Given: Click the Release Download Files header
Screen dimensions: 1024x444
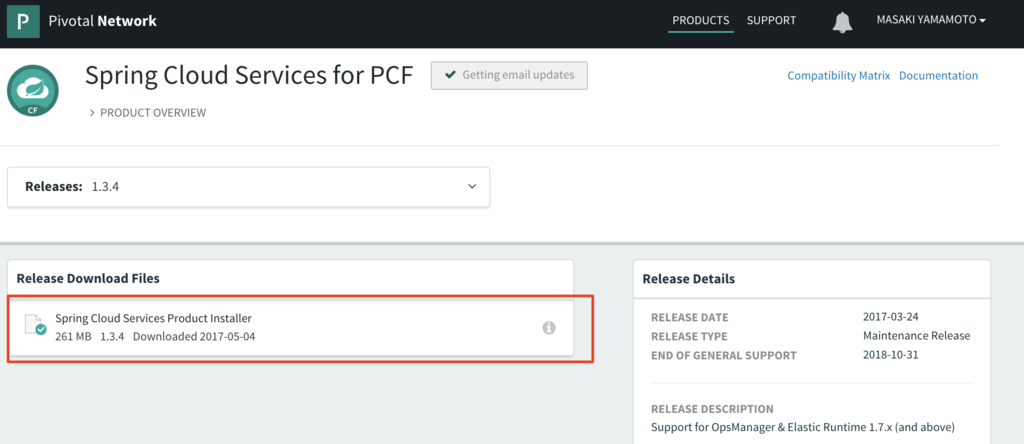Looking at the screenshot, I should tap(88, 278).
